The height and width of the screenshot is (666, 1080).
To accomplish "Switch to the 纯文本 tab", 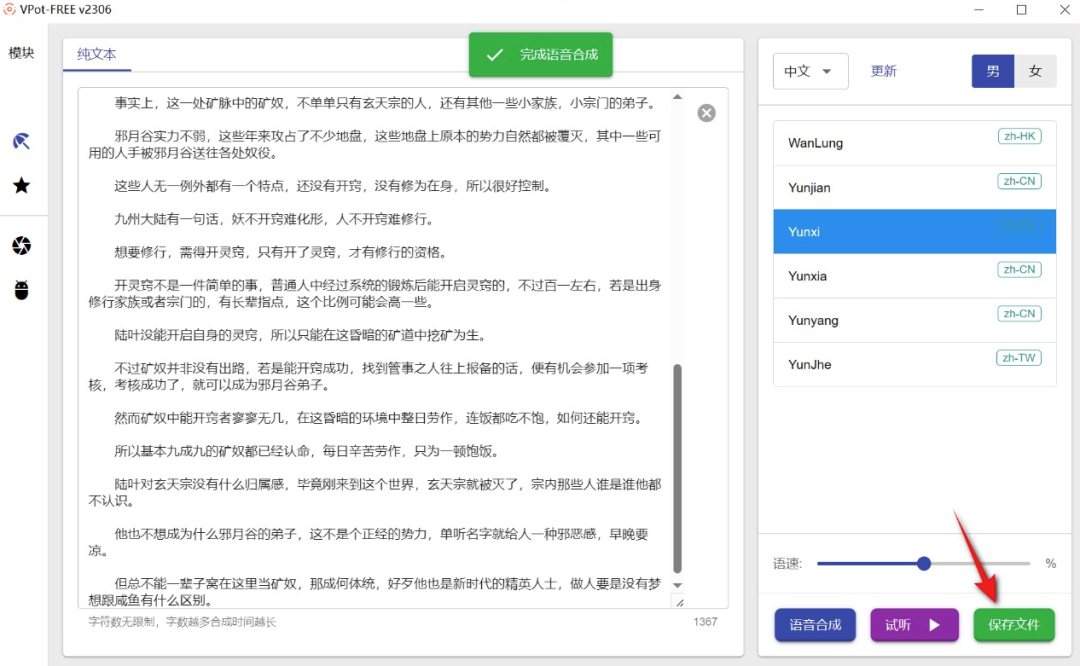I will click(x=97, y=55).
